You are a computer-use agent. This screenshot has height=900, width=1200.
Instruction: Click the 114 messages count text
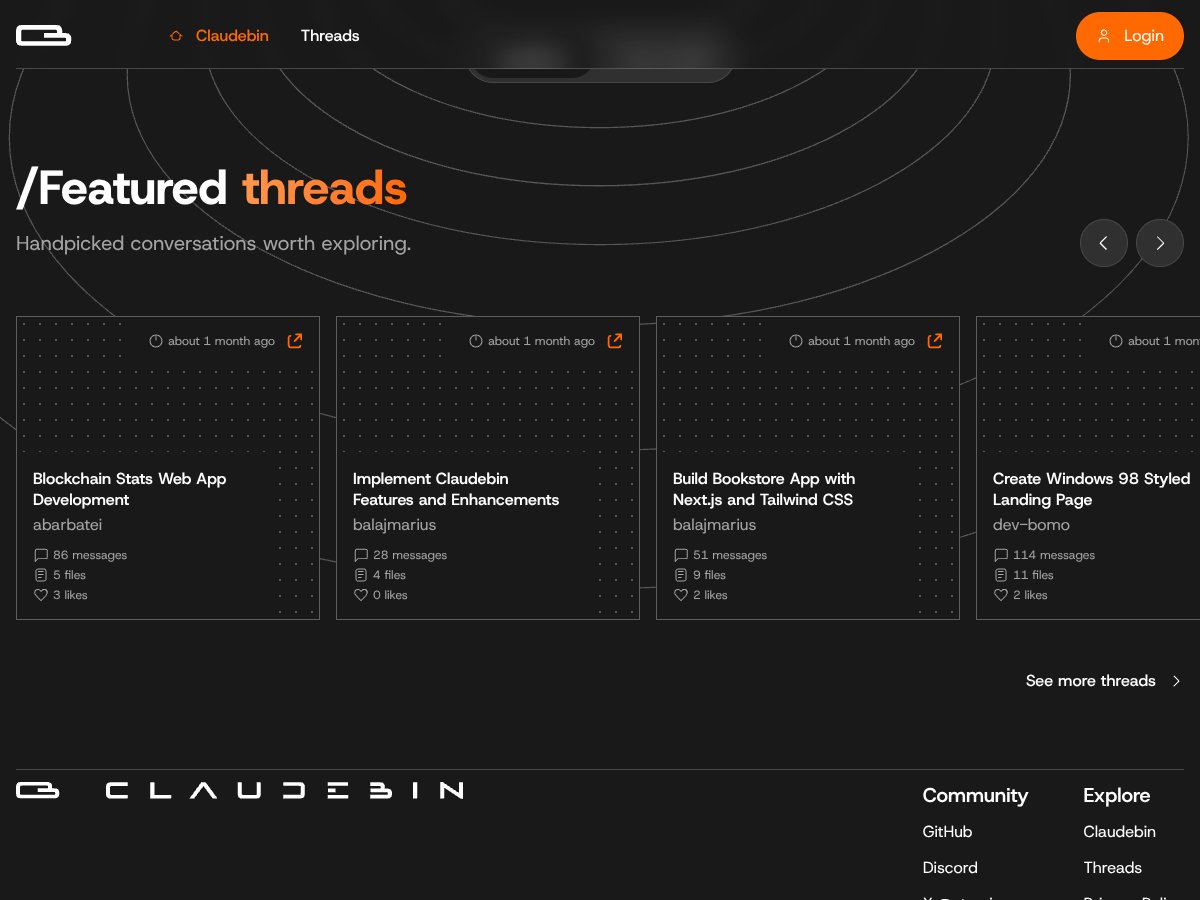[1054, 555]
